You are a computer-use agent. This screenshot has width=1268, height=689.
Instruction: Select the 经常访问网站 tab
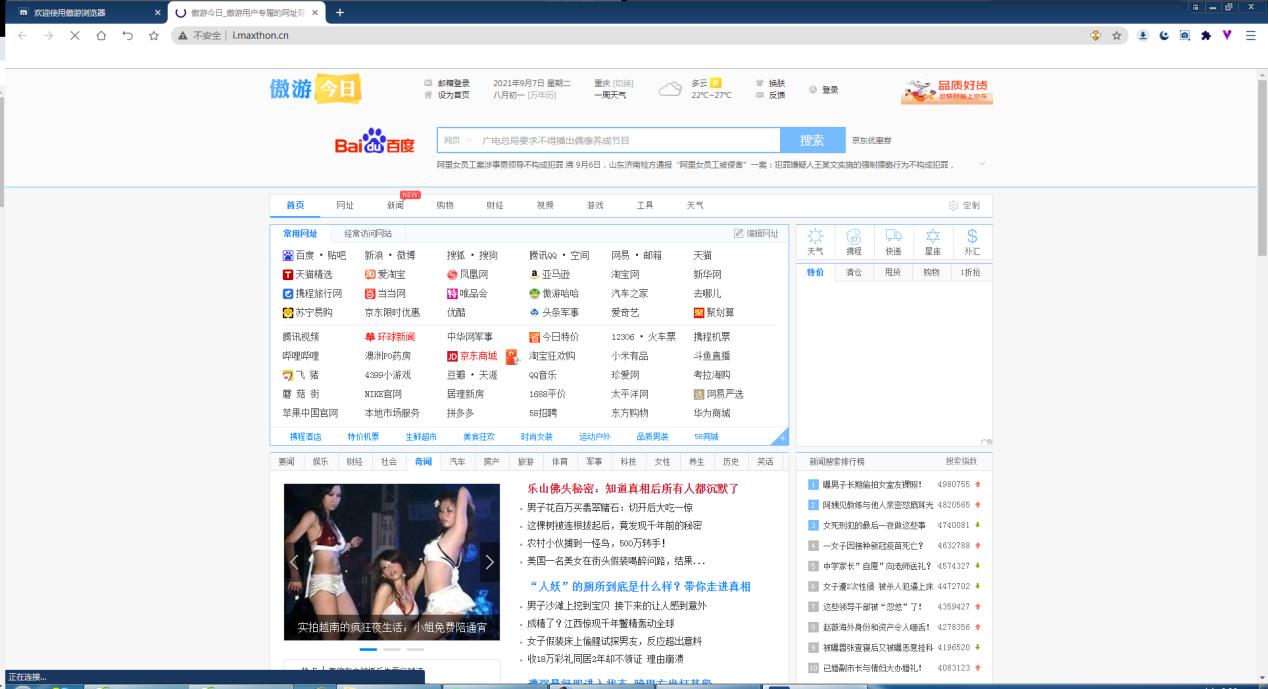point(368,233)
